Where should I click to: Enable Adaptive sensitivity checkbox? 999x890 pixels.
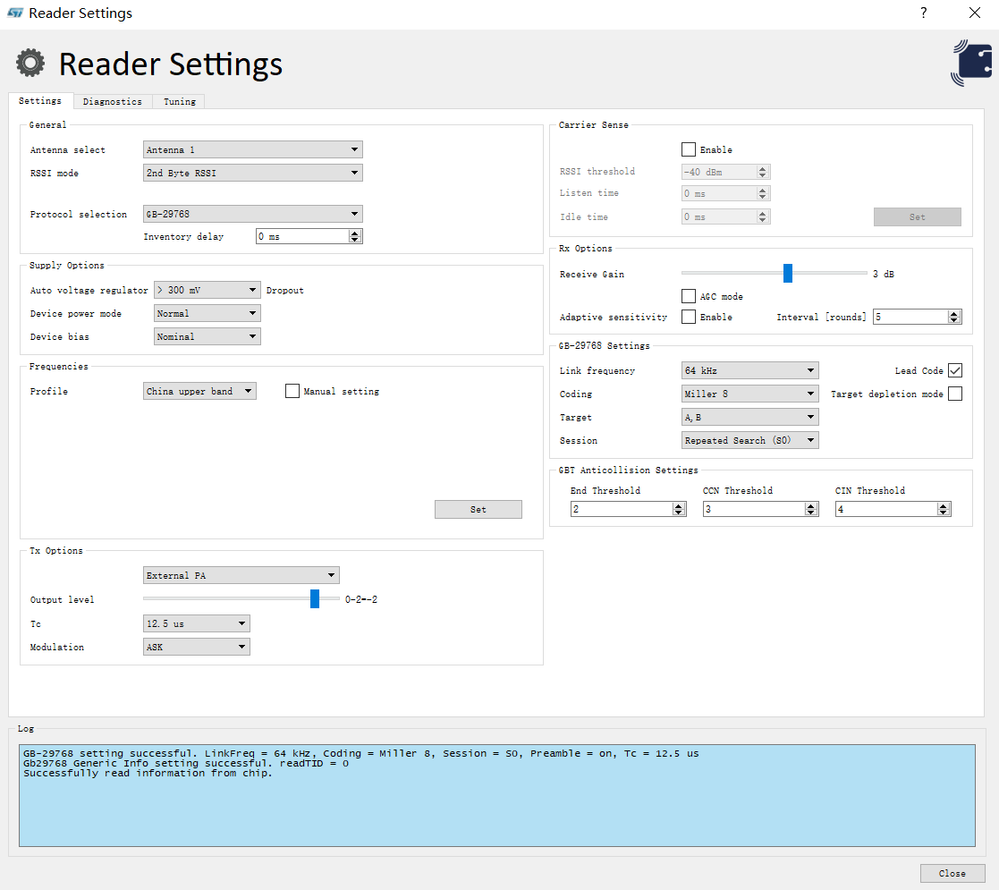click(x=688, y=317)
